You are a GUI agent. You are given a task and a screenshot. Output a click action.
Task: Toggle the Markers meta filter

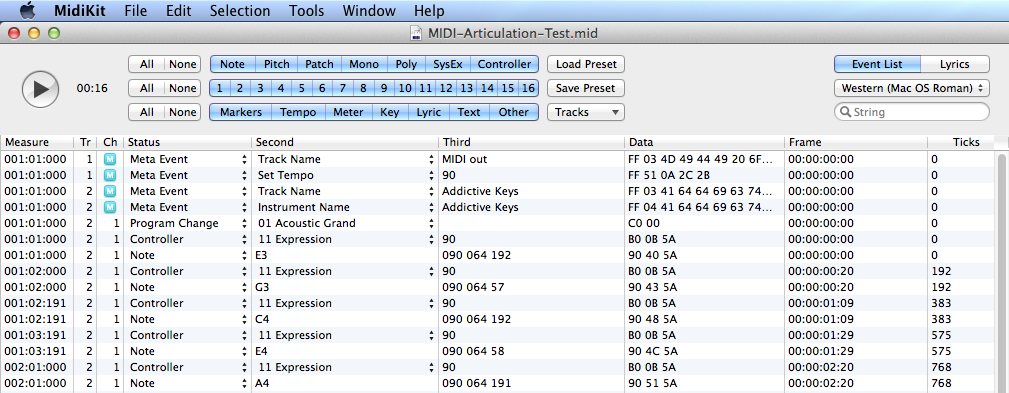[241, 112]
